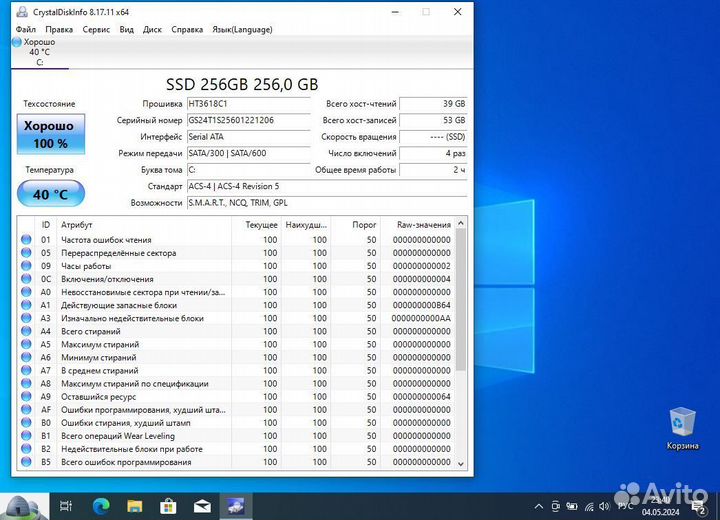Viewport: 720px width, 520px height.
Task: Click the transfer mode field SATA/300 | SATA/600
Action: coord(248,153)
